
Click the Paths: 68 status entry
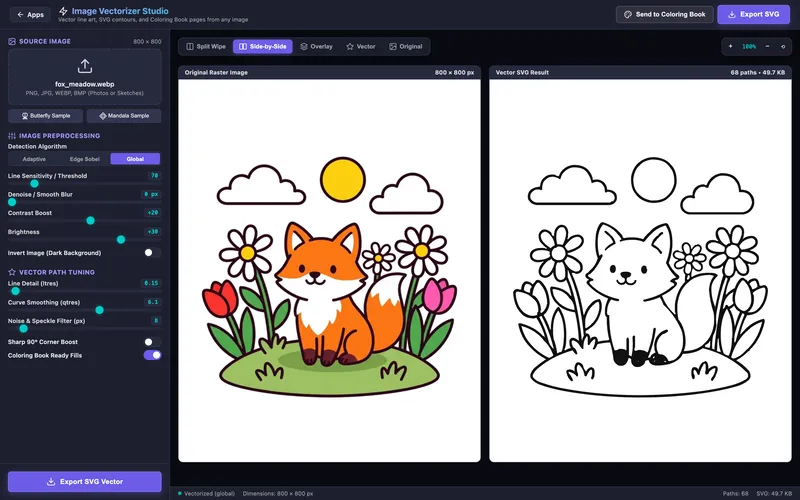click(735, 493)
